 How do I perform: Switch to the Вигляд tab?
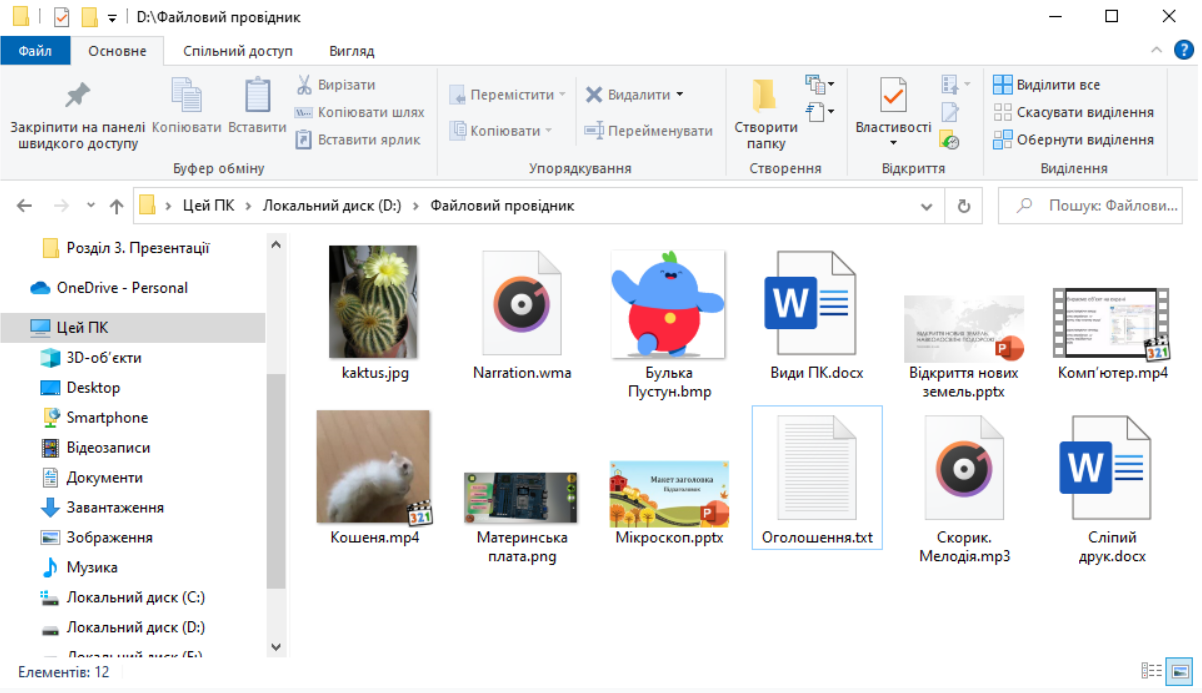pyautogui.click(x=351, y=50)
